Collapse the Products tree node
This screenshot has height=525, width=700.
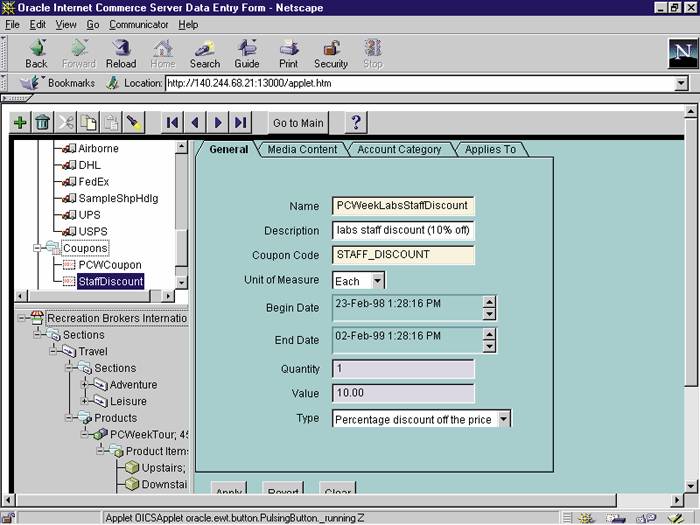(69, 418)
